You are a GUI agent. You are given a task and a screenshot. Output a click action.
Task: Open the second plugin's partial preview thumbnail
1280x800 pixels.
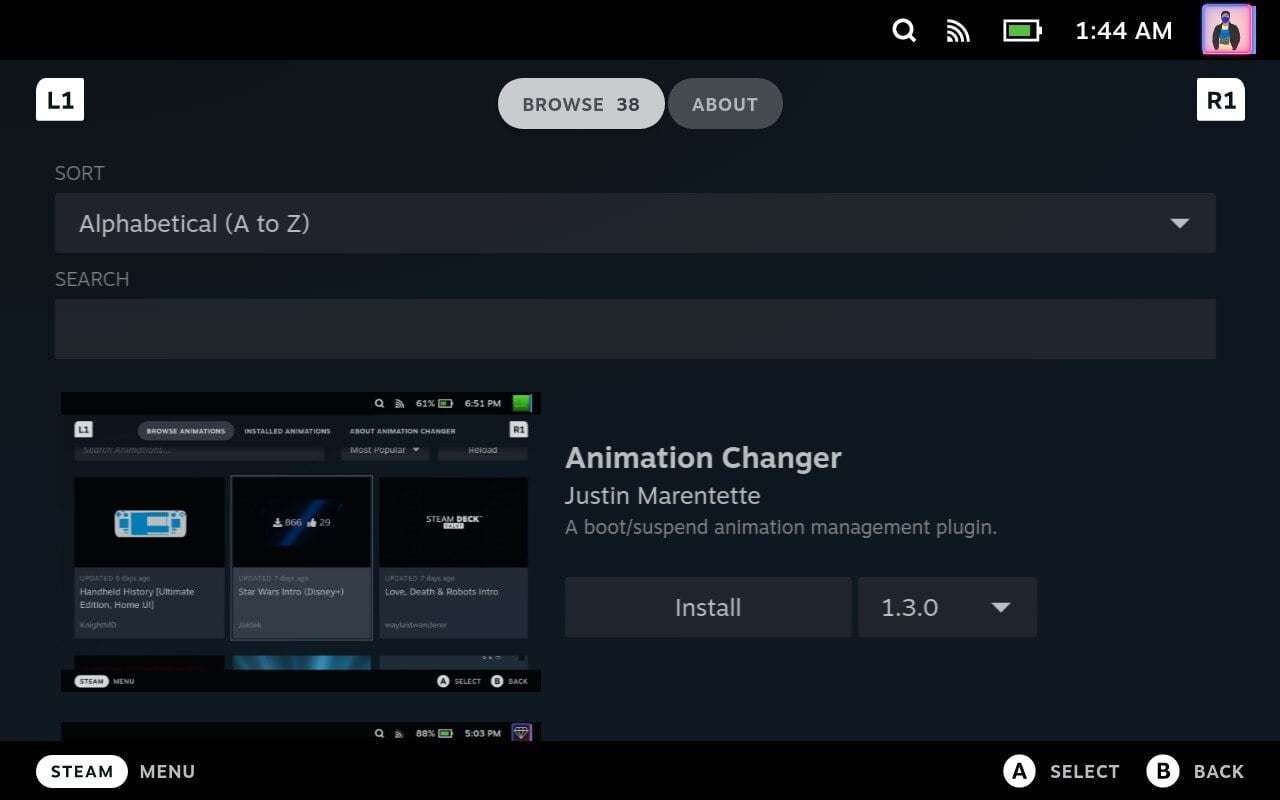click(301, 732)
